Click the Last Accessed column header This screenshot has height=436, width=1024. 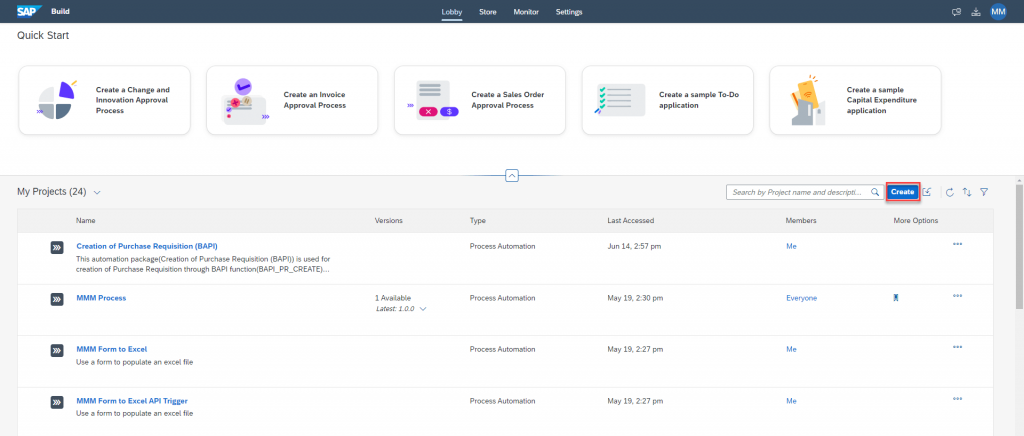(x=630, y=221)
